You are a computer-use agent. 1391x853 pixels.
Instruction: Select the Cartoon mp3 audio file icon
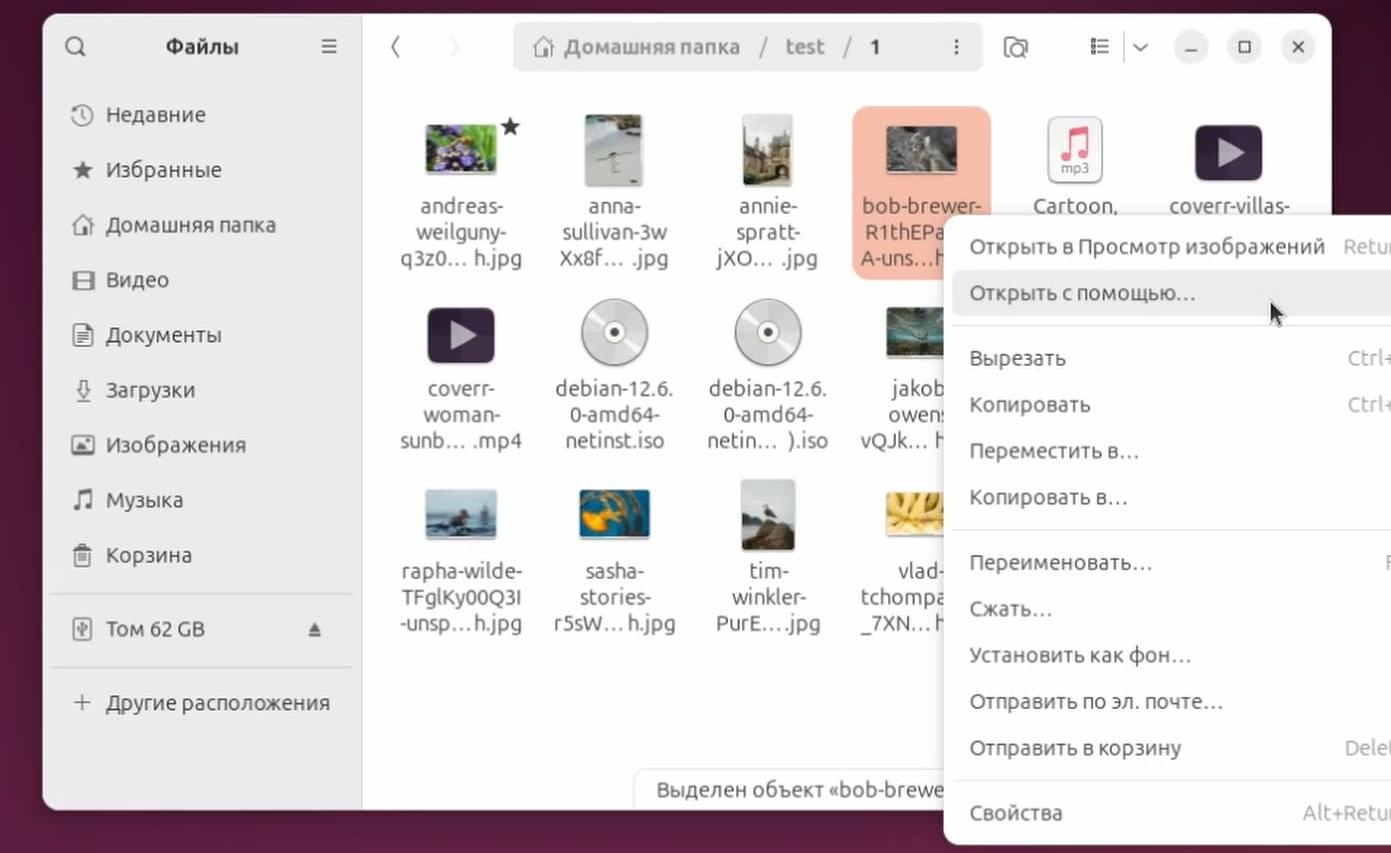[x=1075, y=150]
